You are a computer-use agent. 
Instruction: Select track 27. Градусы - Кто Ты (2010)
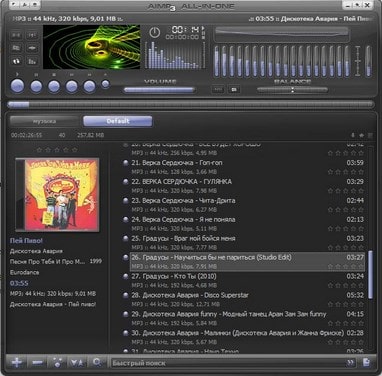click(247, 281)
